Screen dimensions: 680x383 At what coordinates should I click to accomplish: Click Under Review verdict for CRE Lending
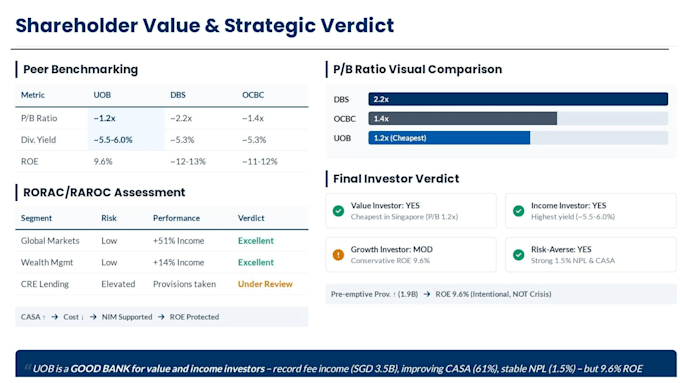click(265, 284)
